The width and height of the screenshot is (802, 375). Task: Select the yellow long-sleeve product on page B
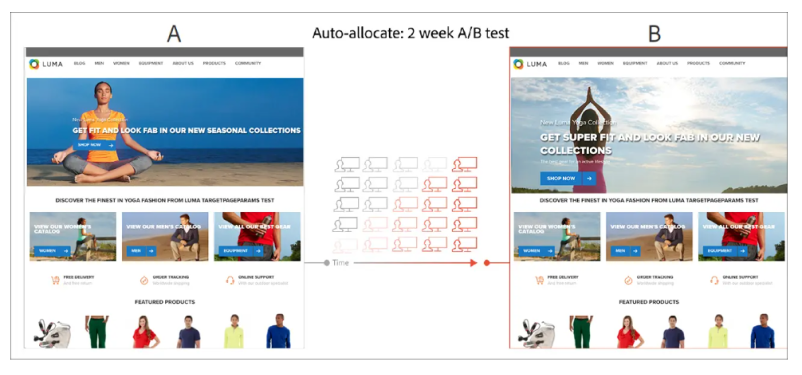click(718, 332)
